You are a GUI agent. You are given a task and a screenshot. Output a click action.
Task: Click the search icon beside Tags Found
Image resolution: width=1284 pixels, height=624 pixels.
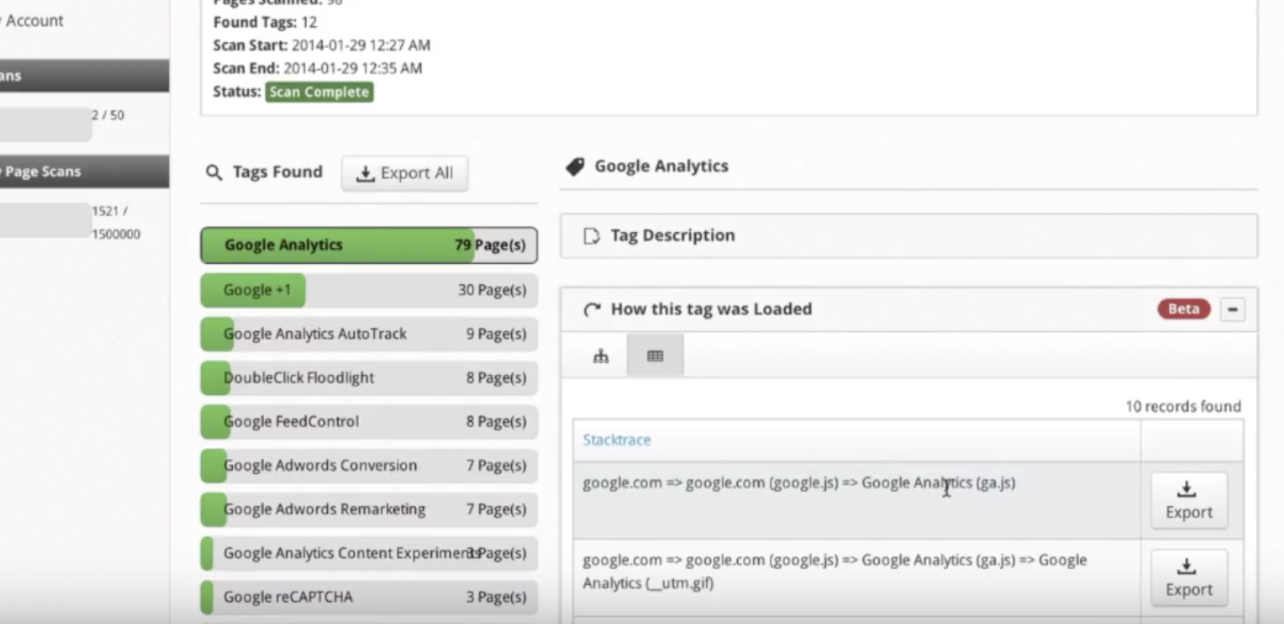click(213, 173)
